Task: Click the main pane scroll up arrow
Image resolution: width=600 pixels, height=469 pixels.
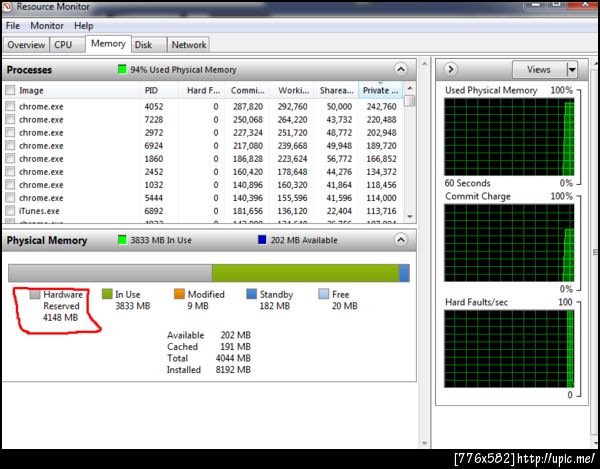Action: (x=424, y=63)
